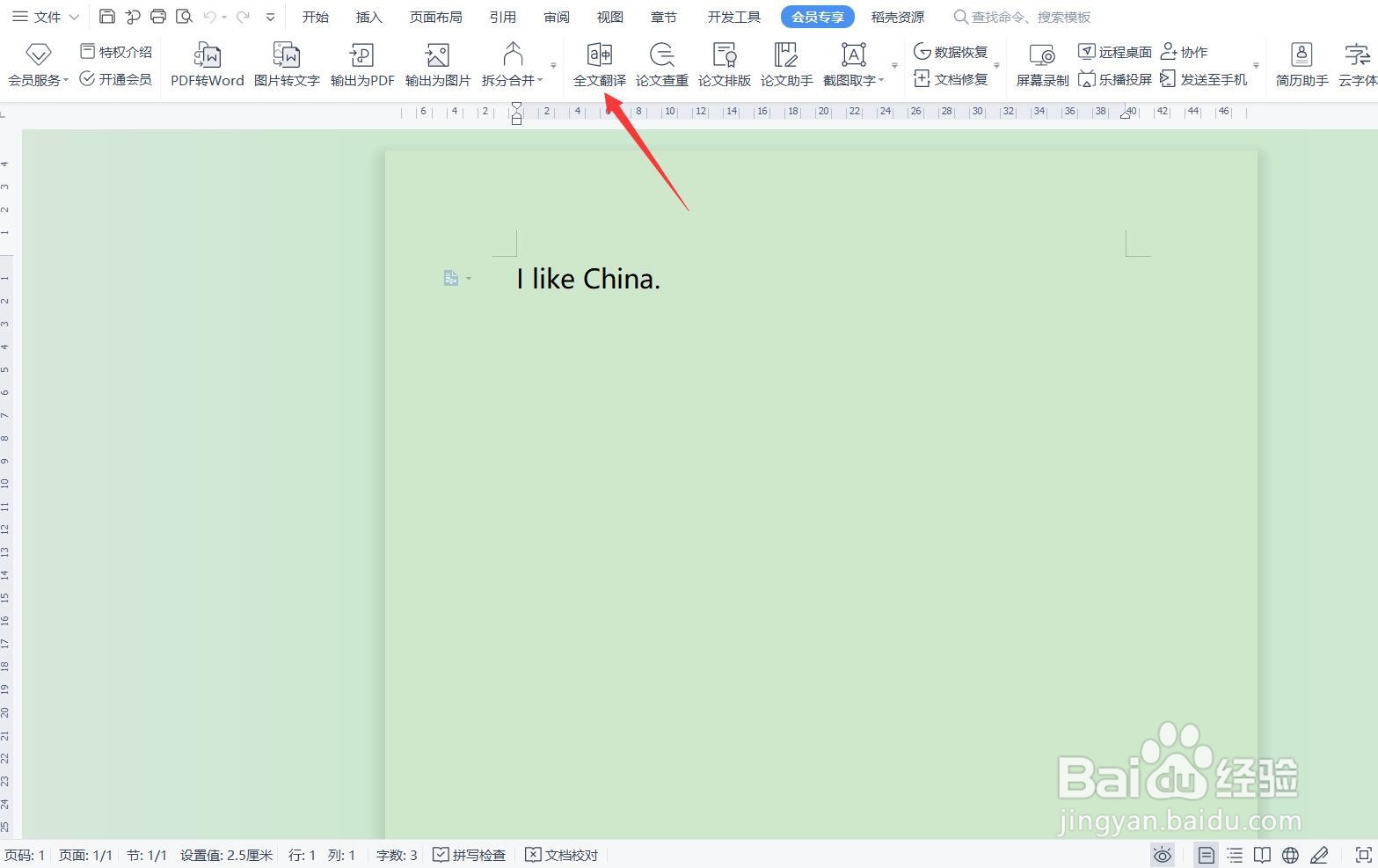Click the 图片转文字 tool
The height and width of the screenshot is (868, 1378).
(x=287, y=64)
